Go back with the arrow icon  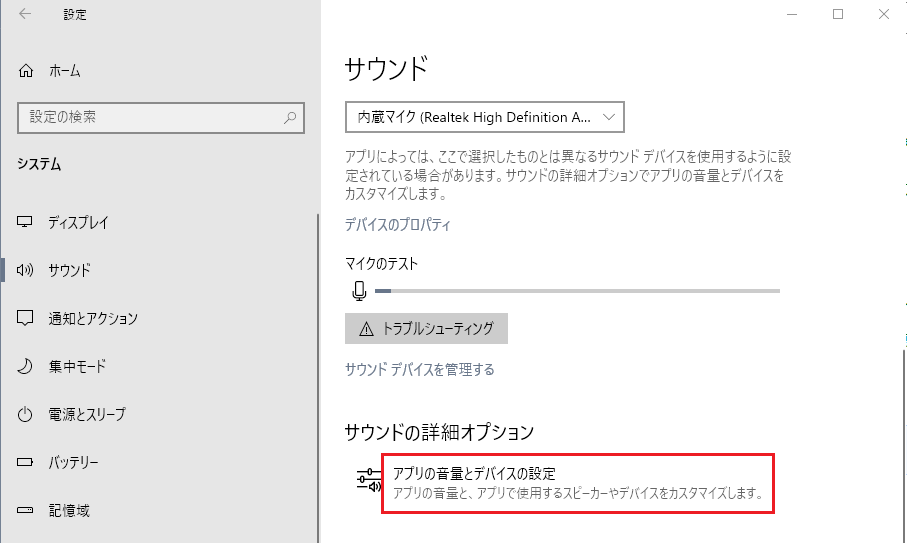click(25, 14)
